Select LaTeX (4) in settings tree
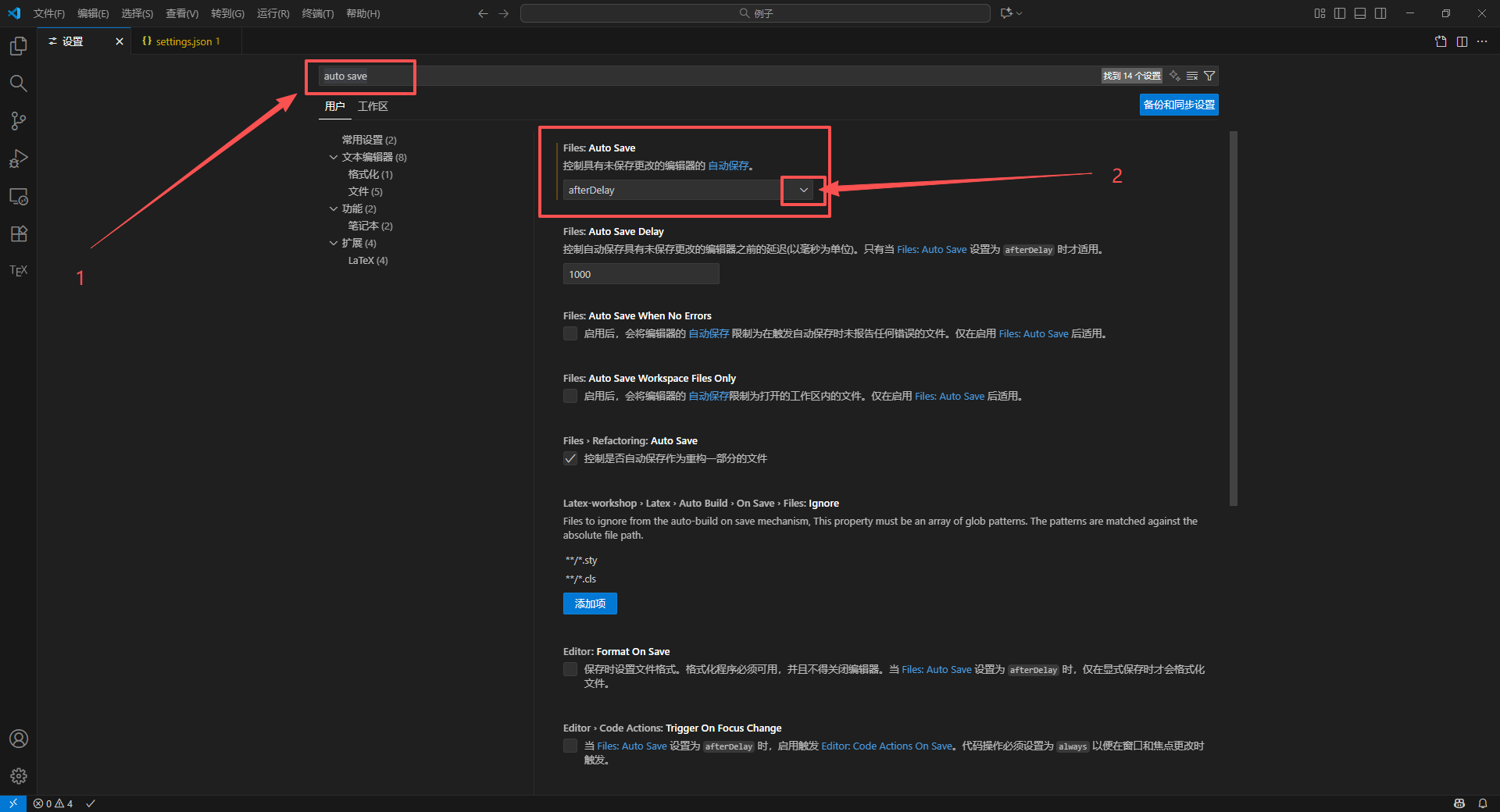 click(368, 260)
